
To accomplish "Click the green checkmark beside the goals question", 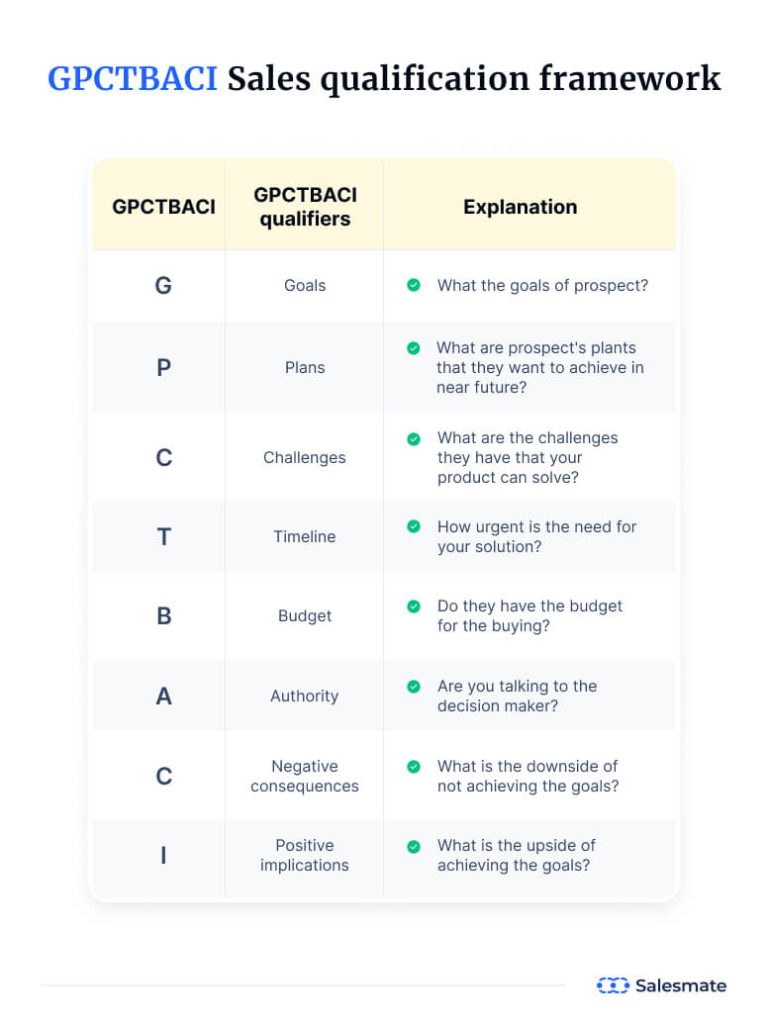I will tap(413, 285).
